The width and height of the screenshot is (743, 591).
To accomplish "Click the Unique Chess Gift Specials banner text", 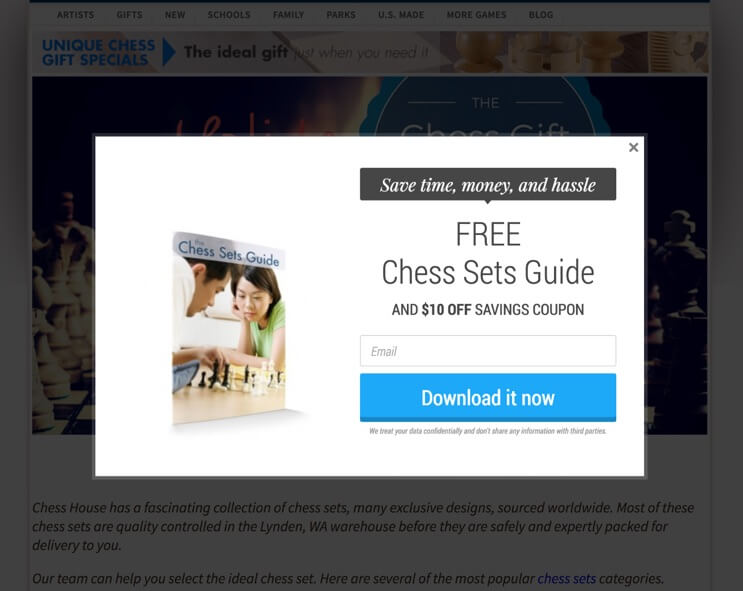I will (98, 52).
